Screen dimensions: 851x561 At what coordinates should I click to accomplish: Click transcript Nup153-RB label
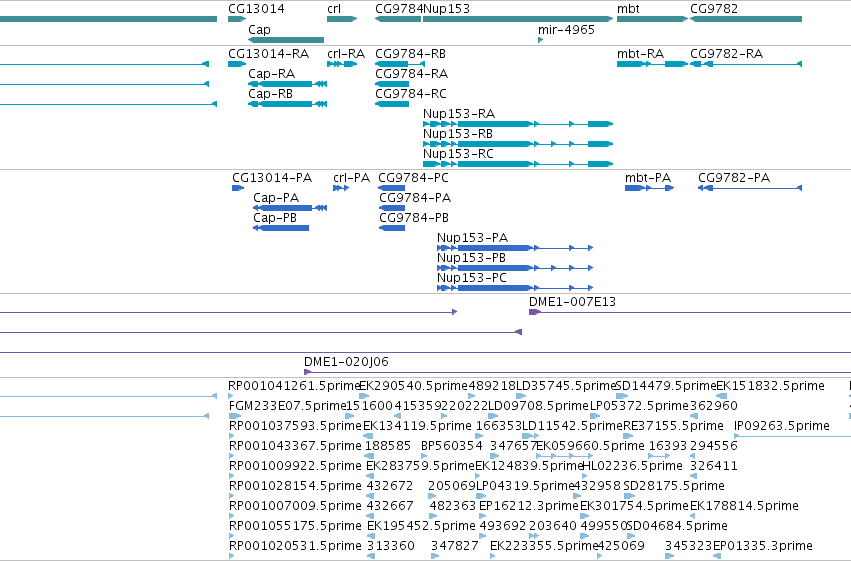click(458, 134)
